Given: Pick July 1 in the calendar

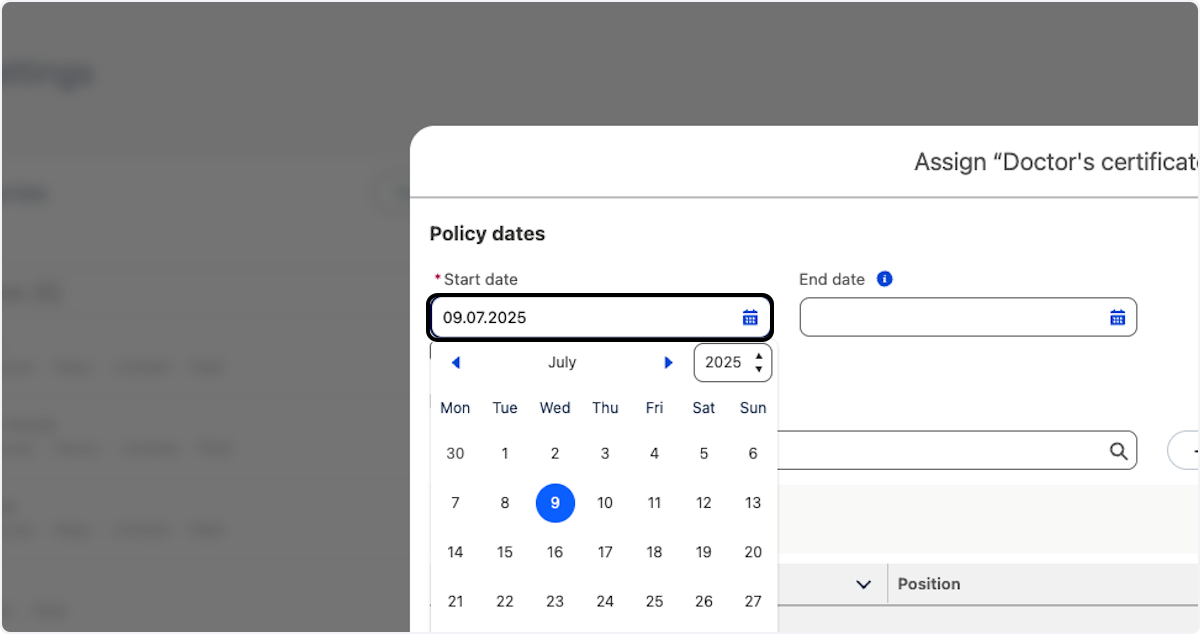Looking at the screenshot, I should 505,454.
